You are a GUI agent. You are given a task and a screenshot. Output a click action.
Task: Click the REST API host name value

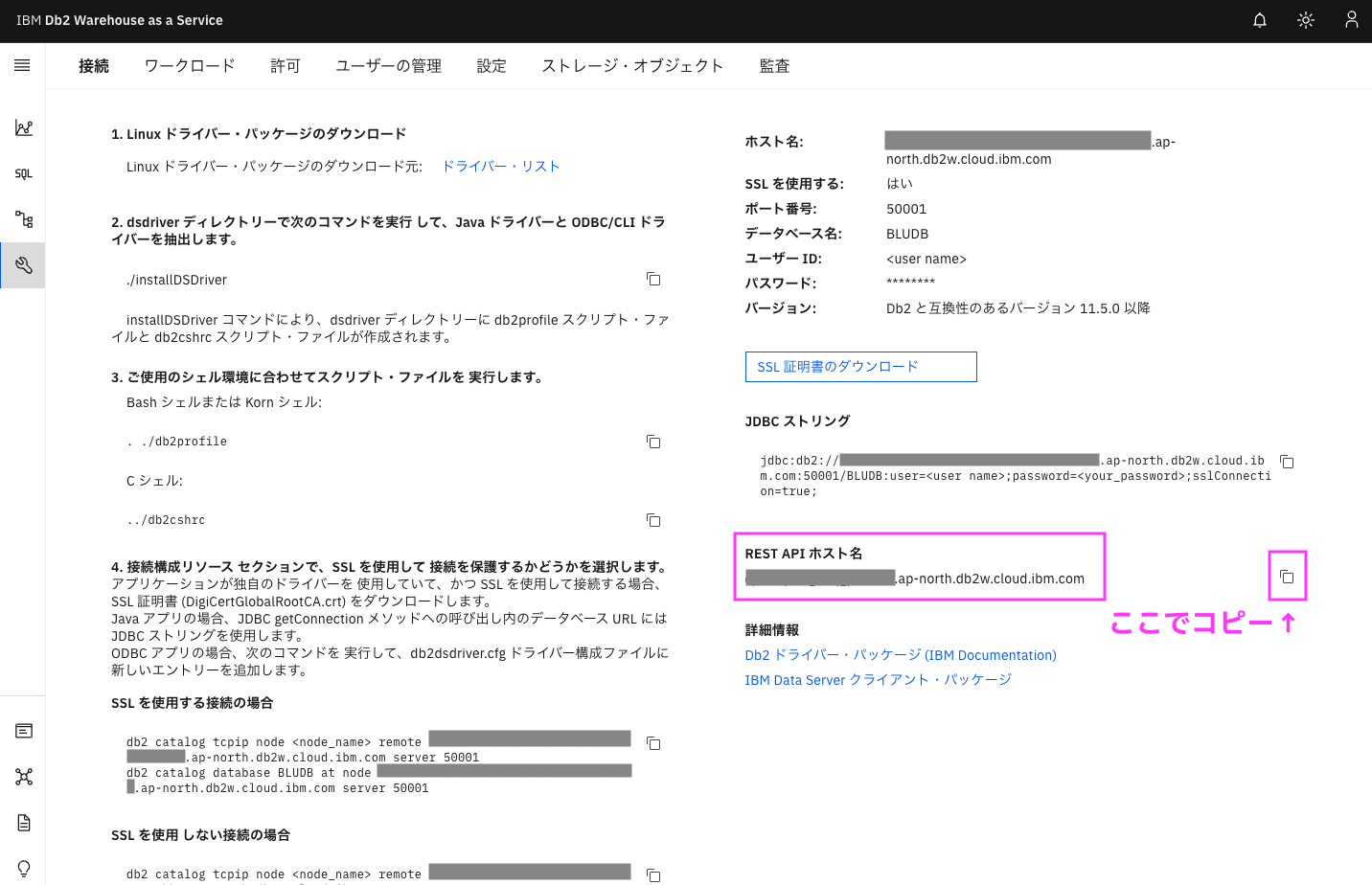(x=915, y=579)
